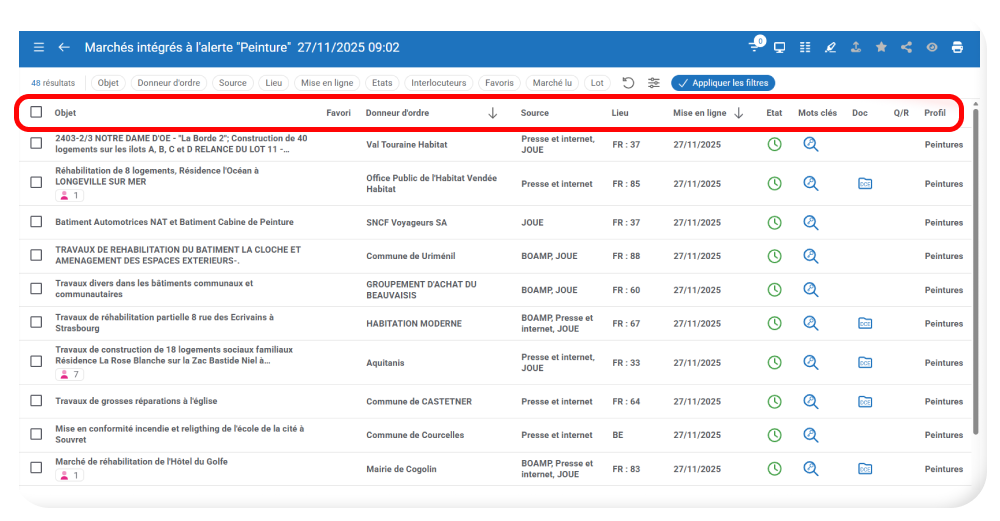Click the share icon in header
The height and width of the screenshot is (521, 1000).
(906, 47)
